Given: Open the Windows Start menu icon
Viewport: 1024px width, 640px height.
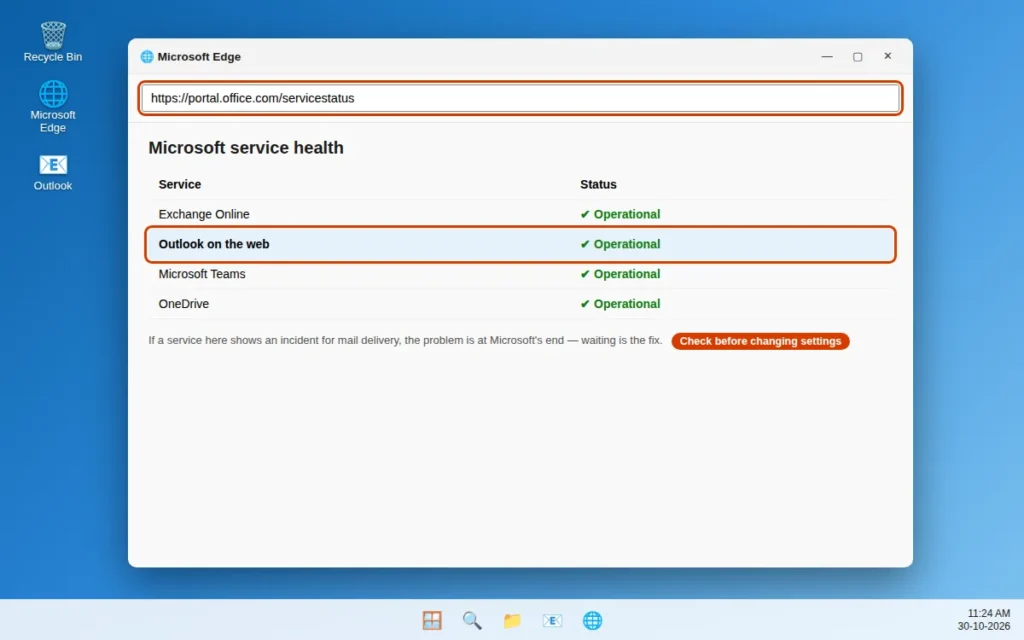Looking at the screenshot, I should [432, 620].
